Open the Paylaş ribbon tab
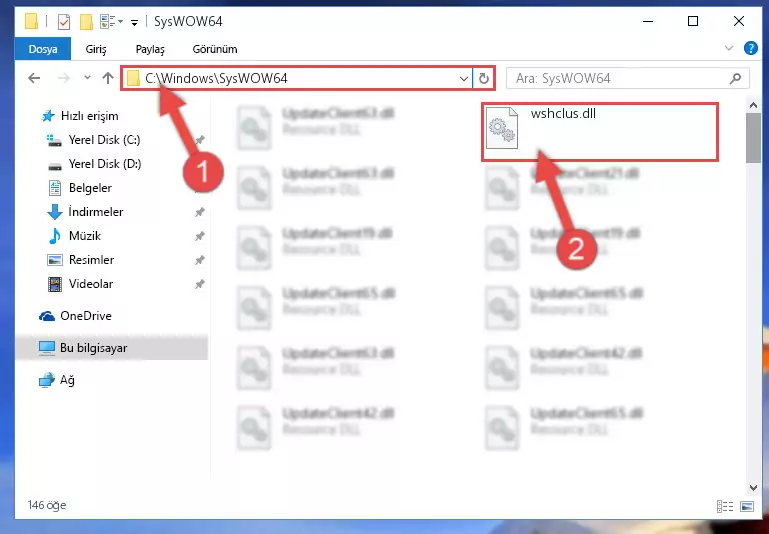 point(150,49)
